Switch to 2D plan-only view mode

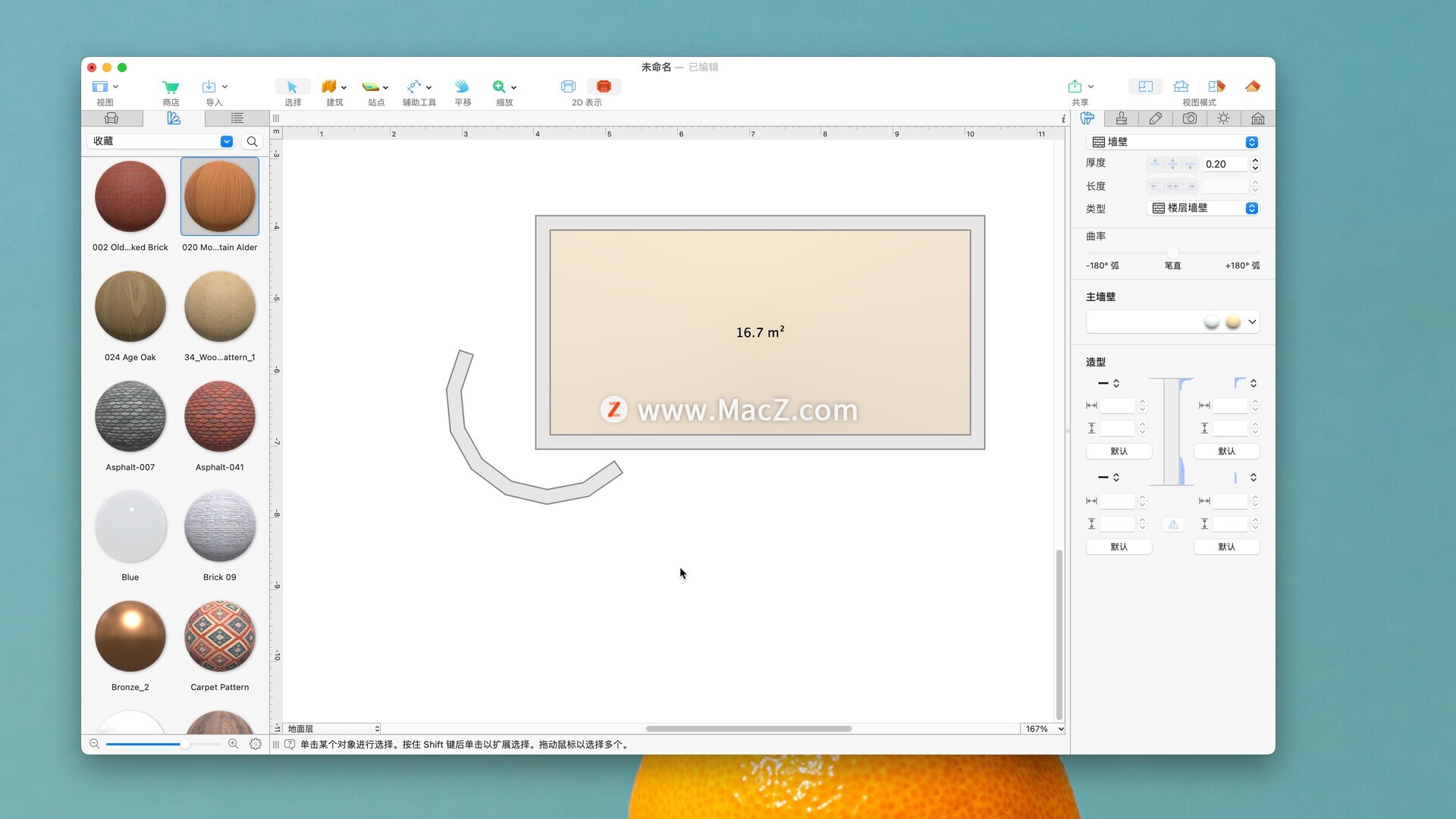[x=1146, y=86]
